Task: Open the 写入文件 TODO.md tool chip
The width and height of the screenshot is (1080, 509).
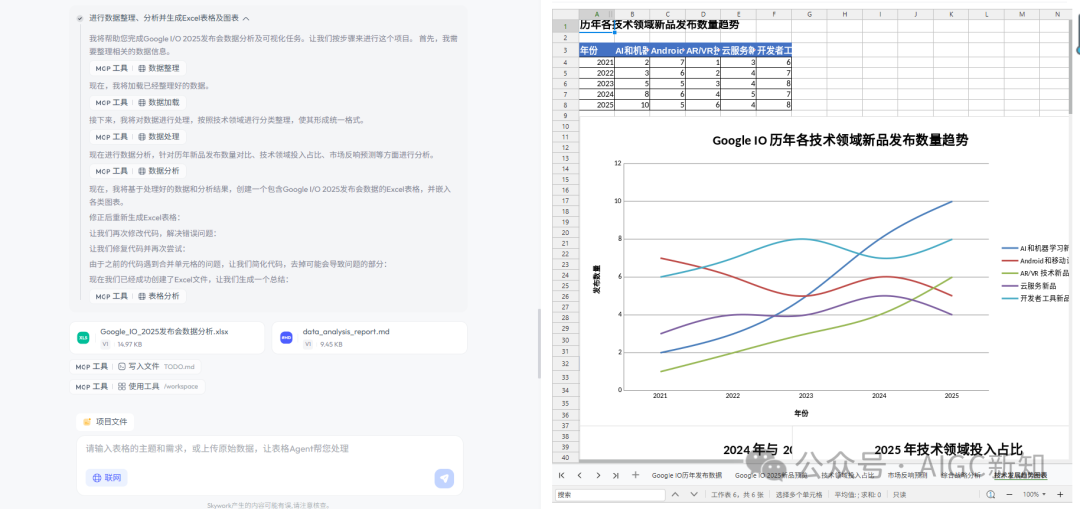Action: pos(136,367)
